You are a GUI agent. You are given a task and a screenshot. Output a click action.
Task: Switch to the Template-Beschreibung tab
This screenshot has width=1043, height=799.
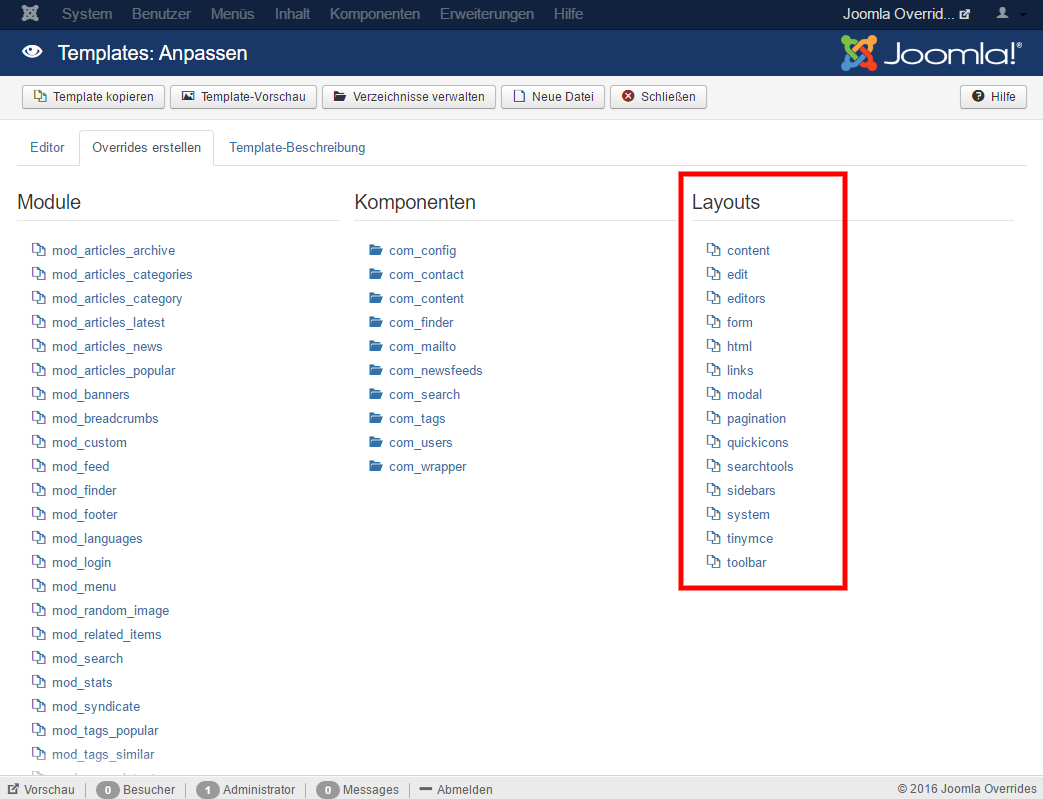click(x=297, y=147)
